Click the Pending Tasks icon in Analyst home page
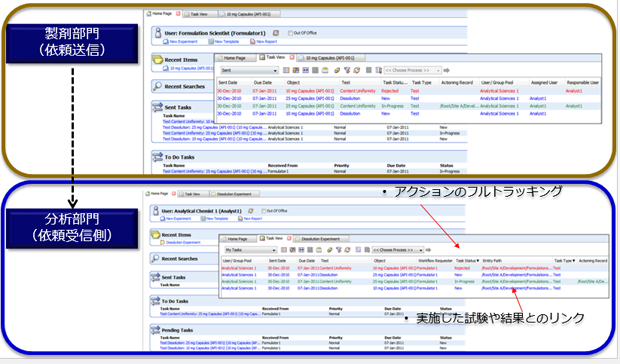 pyautogui.click(x=155, y=330)
